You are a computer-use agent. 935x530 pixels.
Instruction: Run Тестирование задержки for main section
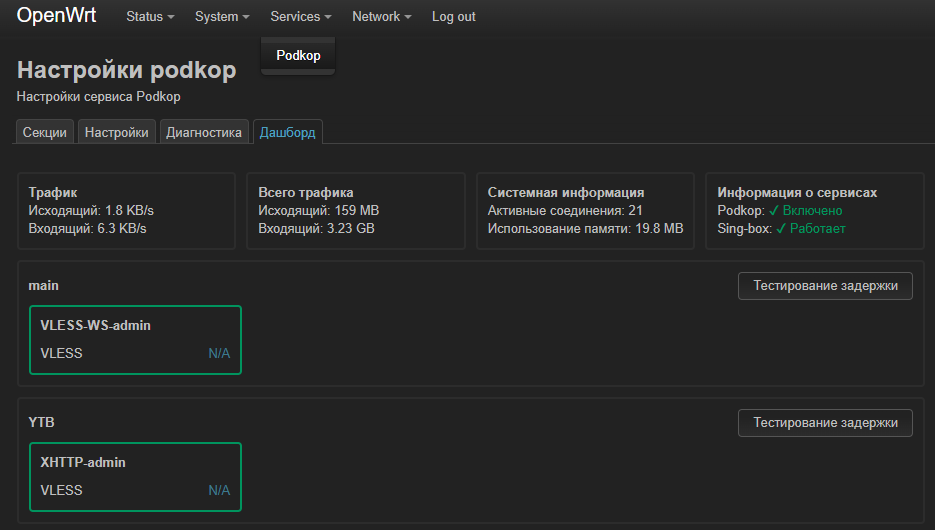(825, 286)
